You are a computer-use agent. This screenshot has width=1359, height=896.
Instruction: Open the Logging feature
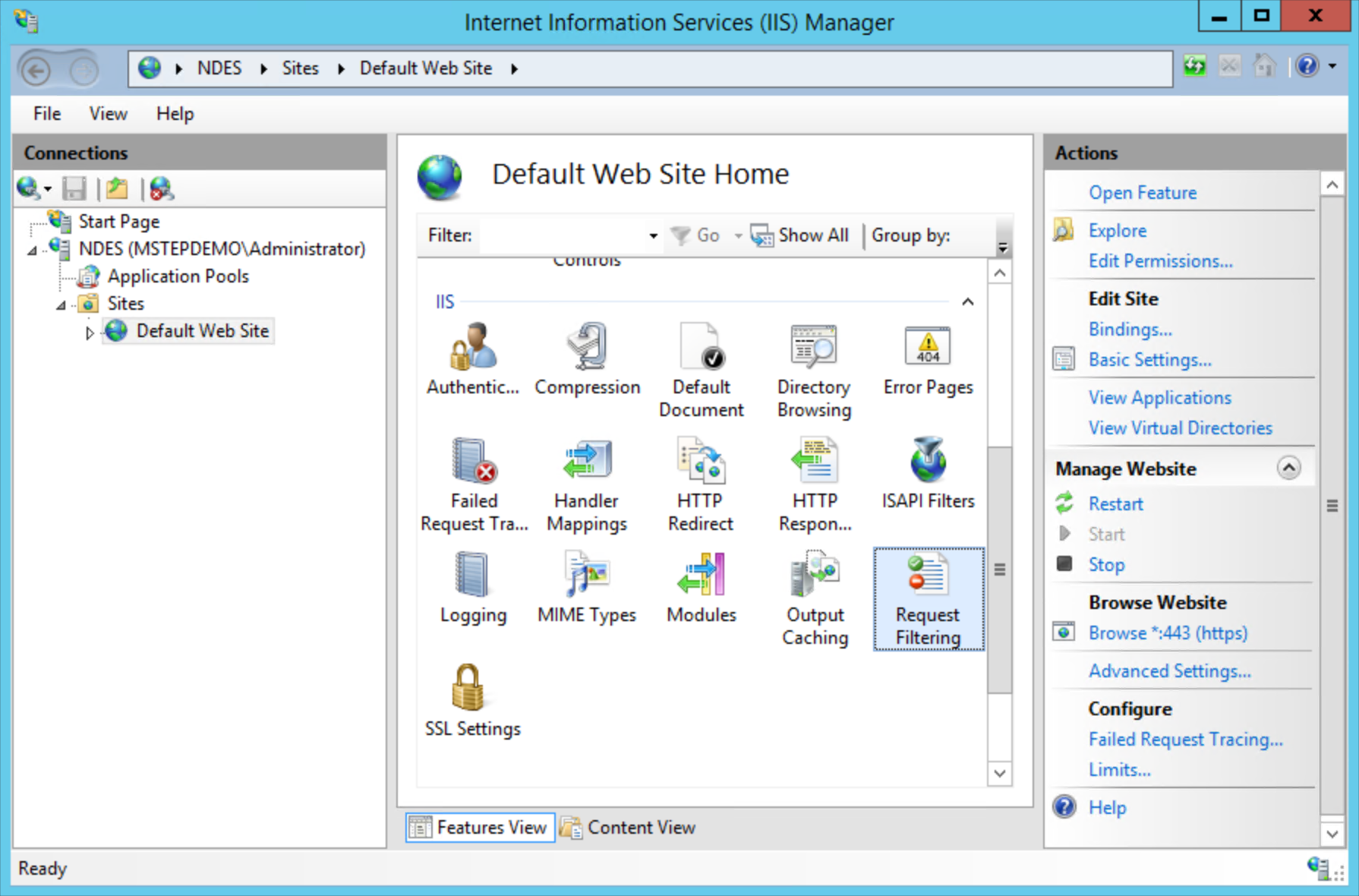[473, 587]
